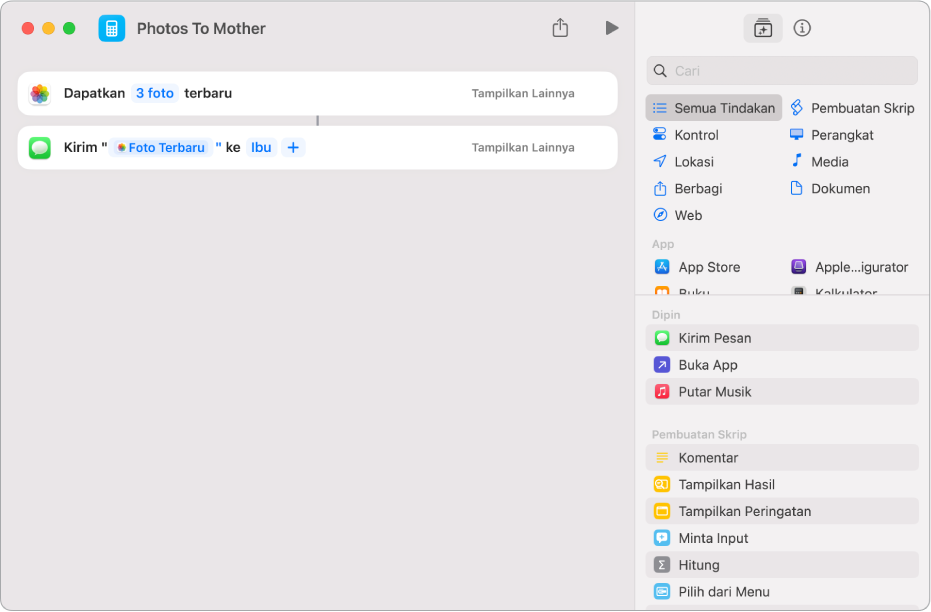The height and width of the screenshot is (612, 931).
Task: Select the Tampilkan Hasil action
Action: tap(782, 484)
